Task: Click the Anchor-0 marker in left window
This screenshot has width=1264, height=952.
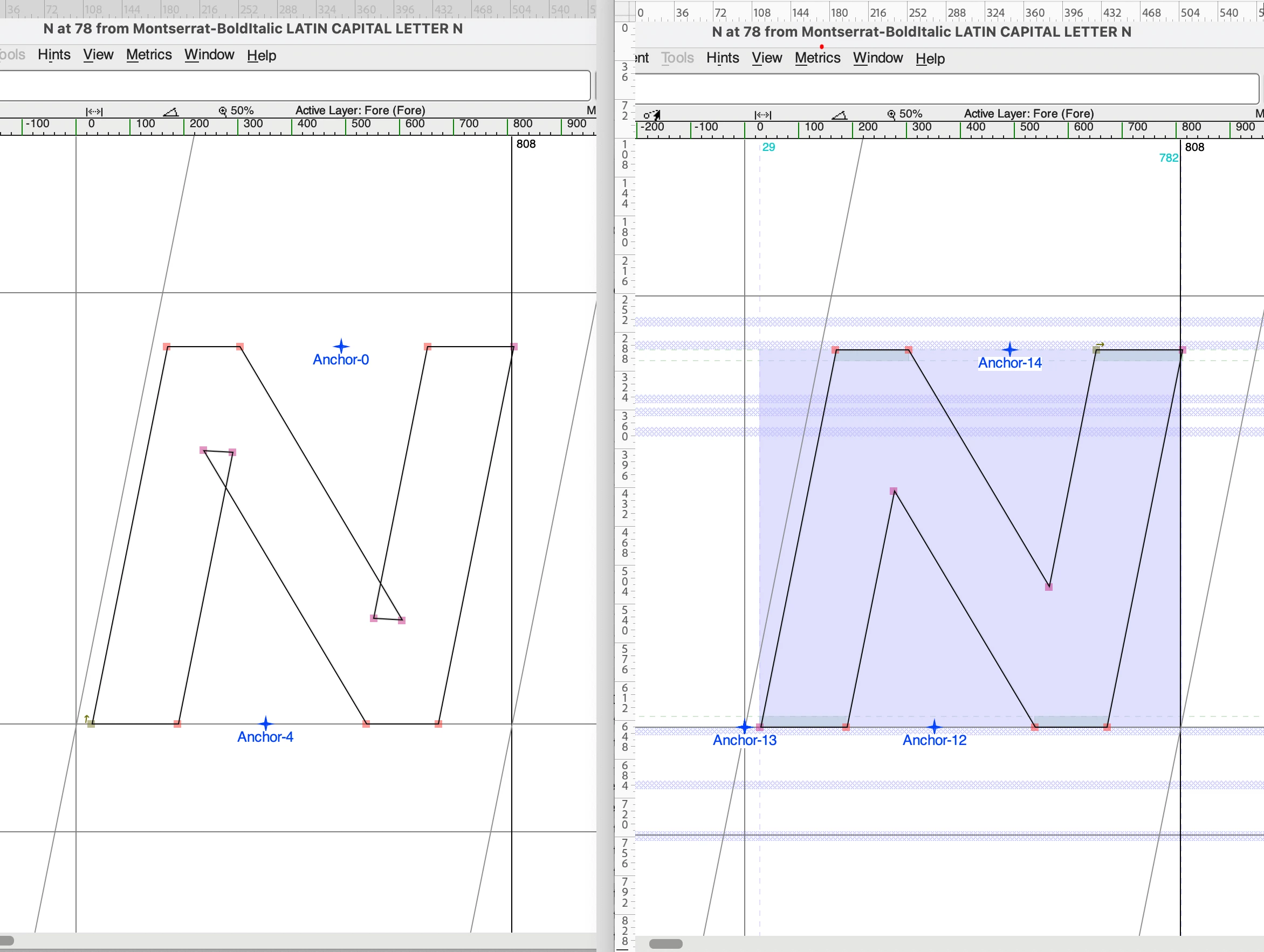Action: click(341, 346)
